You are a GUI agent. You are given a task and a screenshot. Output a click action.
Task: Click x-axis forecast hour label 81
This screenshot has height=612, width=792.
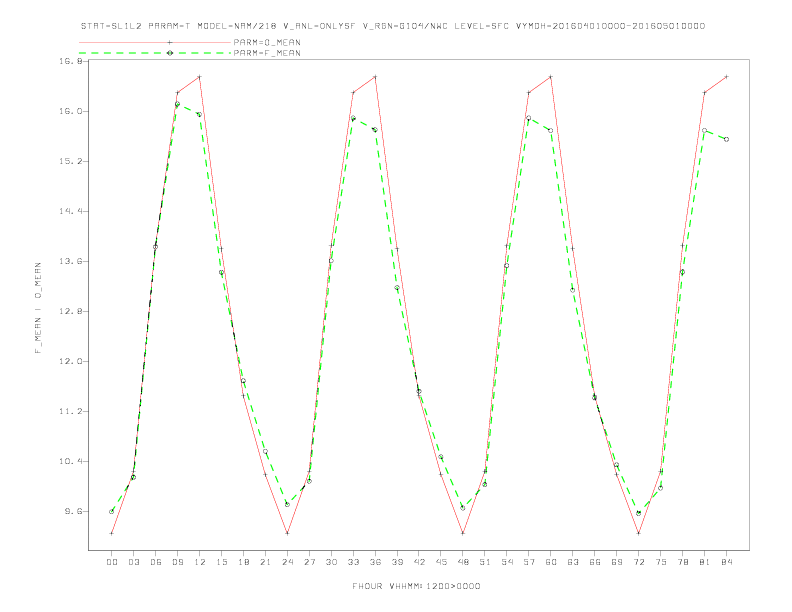point(705,562)
